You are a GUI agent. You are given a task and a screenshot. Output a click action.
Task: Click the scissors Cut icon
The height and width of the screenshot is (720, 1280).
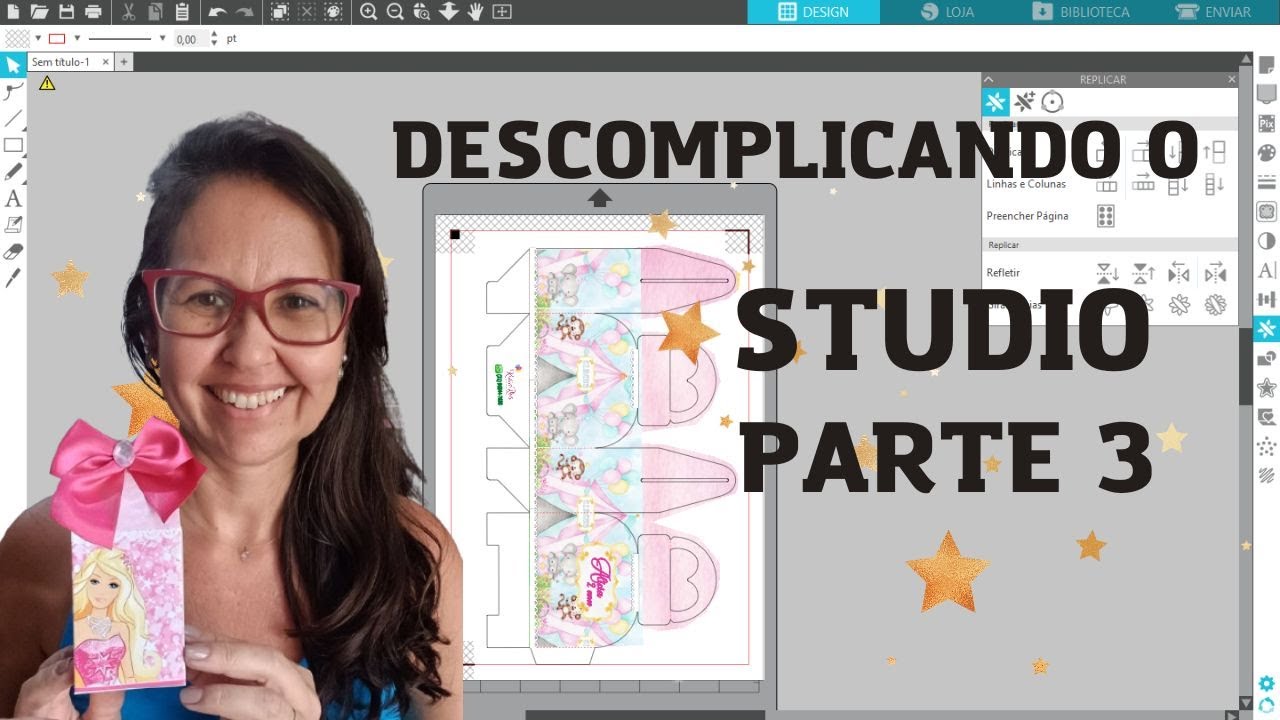click(x=128, y=12)
